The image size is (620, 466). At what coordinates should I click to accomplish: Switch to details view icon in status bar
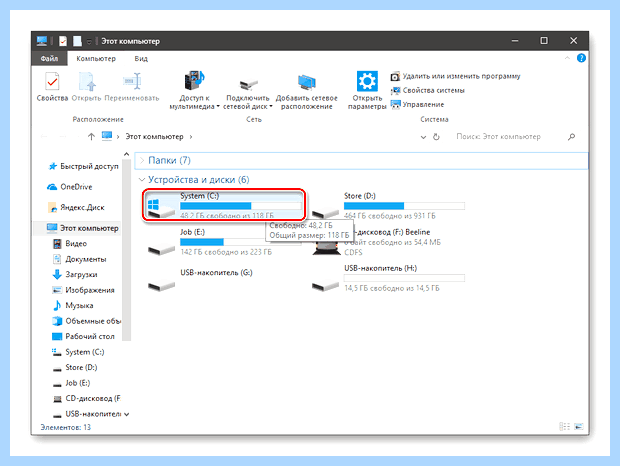[565, 426]
